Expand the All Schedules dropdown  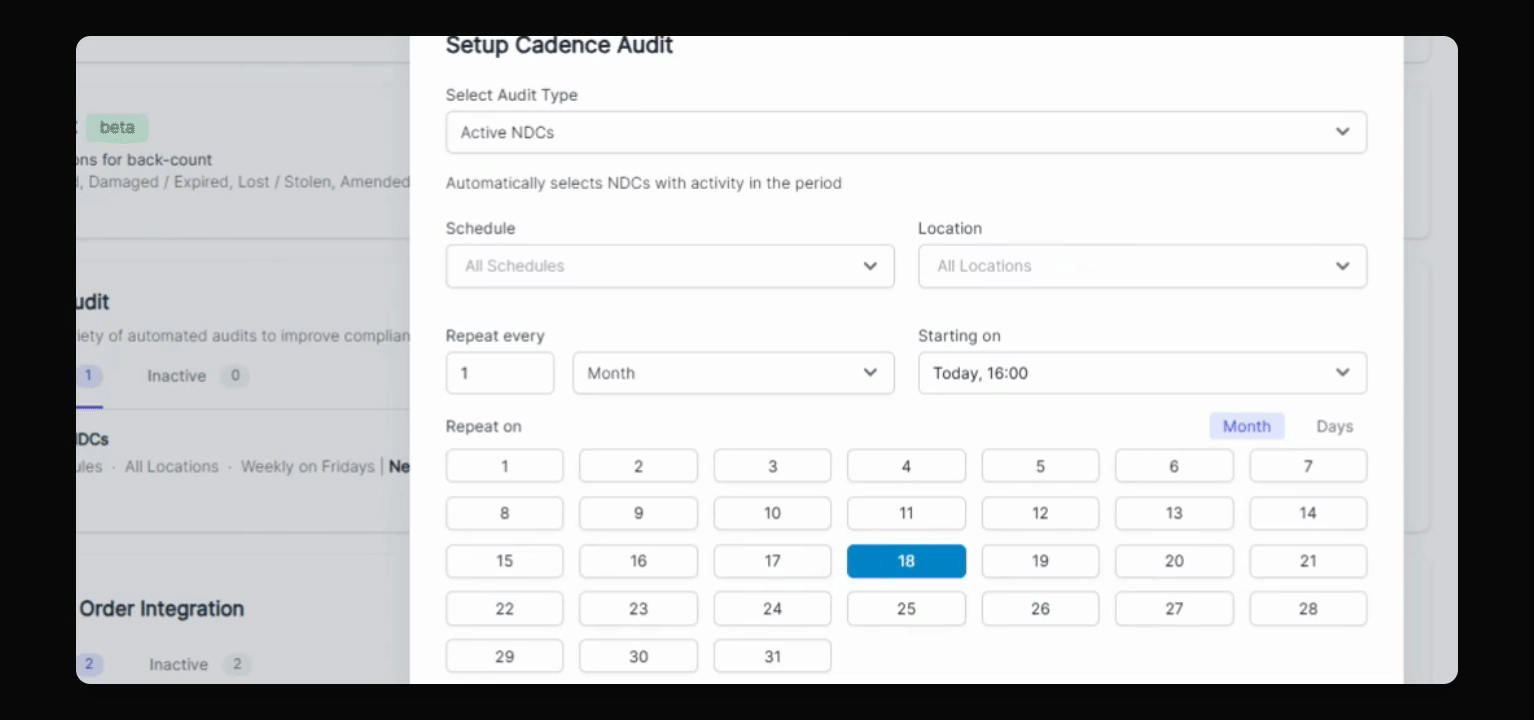670,266
